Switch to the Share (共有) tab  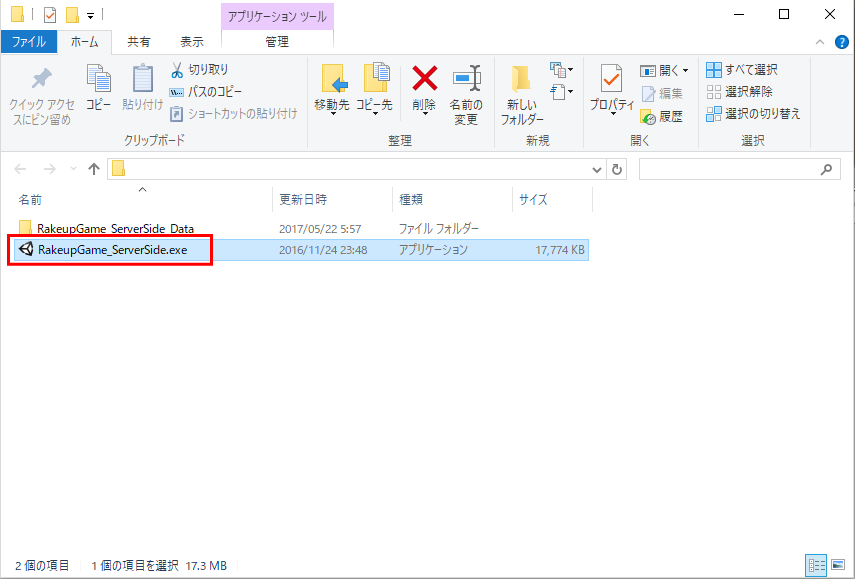pyautogui.click(x=139, y=41)
